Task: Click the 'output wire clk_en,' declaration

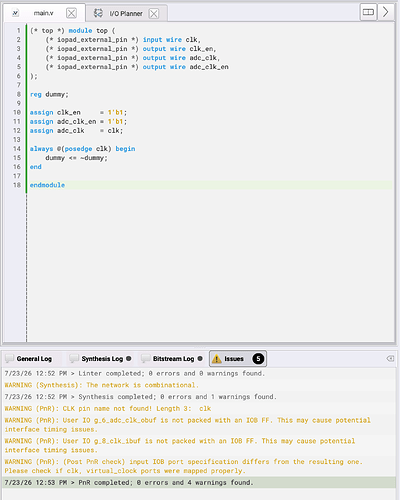Action: coord(180,49)
